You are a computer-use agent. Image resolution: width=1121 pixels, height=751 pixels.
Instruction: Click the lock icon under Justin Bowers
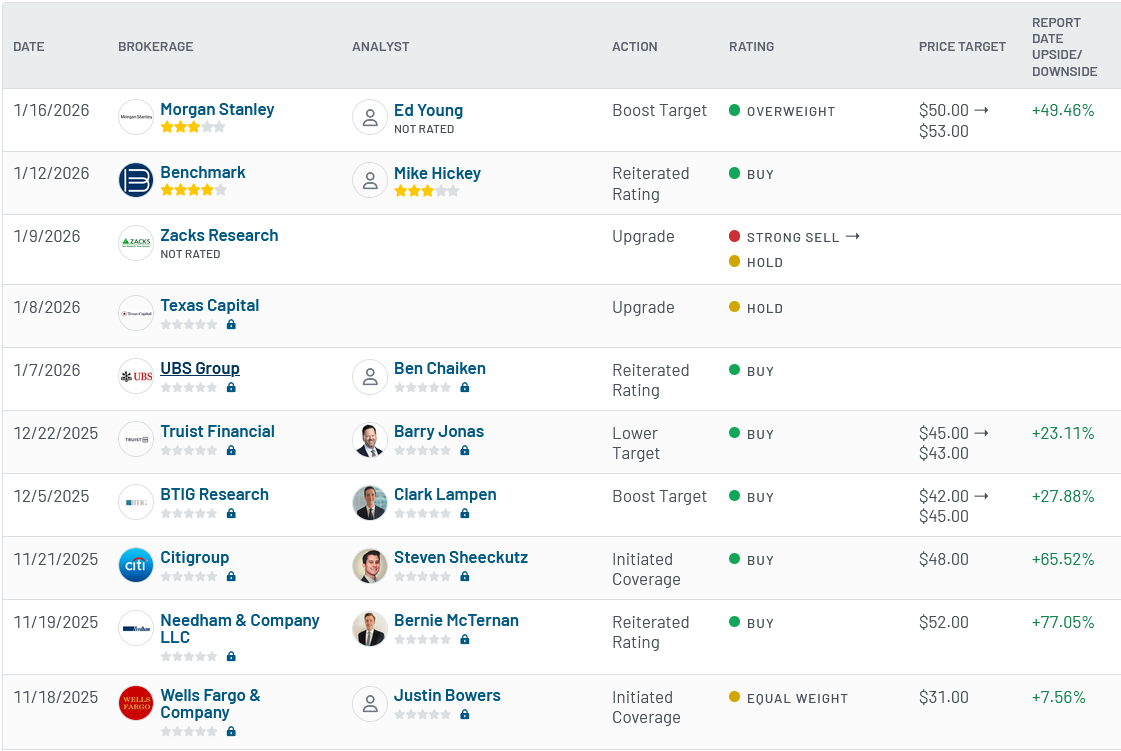(465, 715)
